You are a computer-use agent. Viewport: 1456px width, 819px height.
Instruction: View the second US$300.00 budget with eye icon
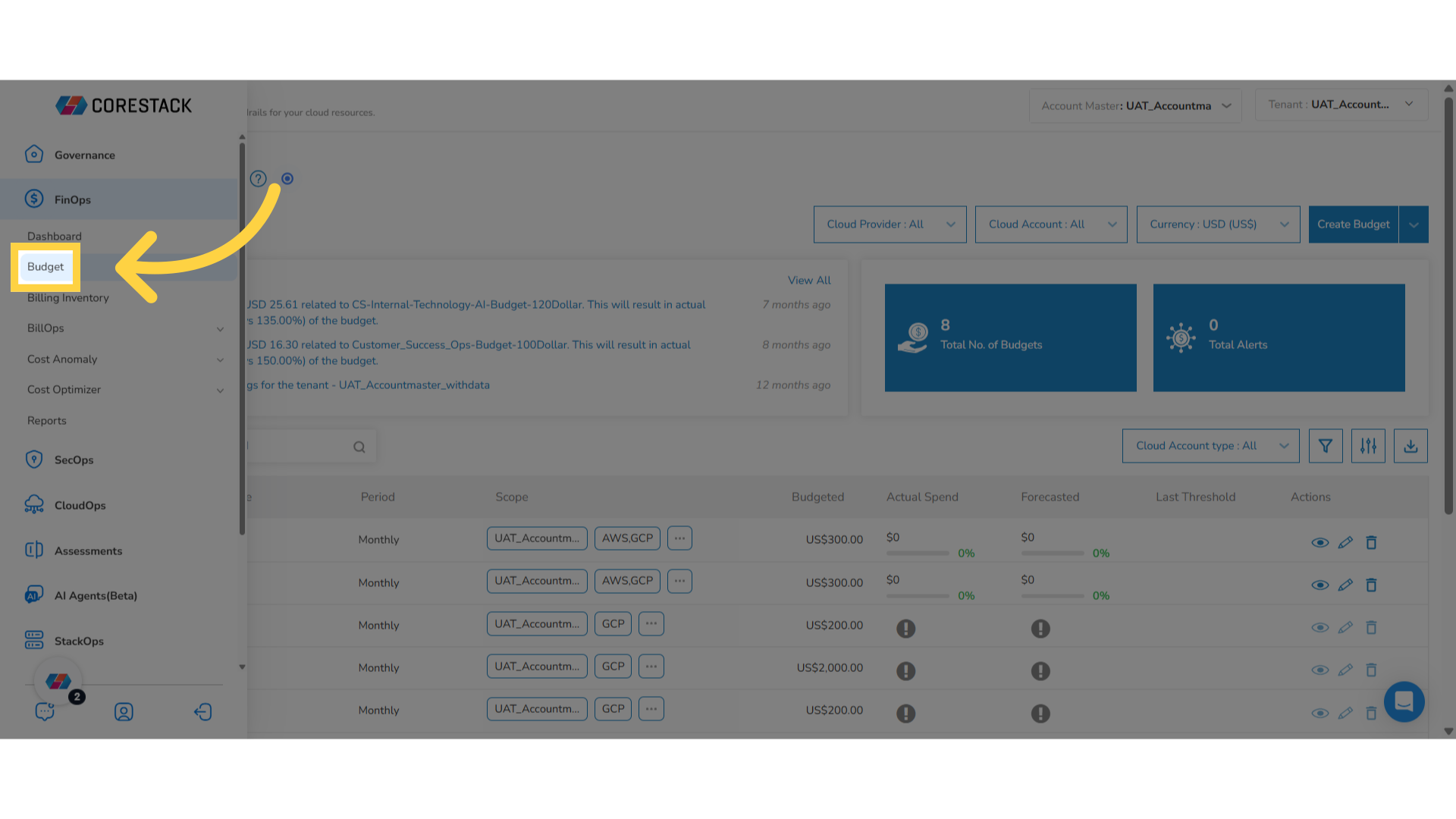click(1320, 585)
